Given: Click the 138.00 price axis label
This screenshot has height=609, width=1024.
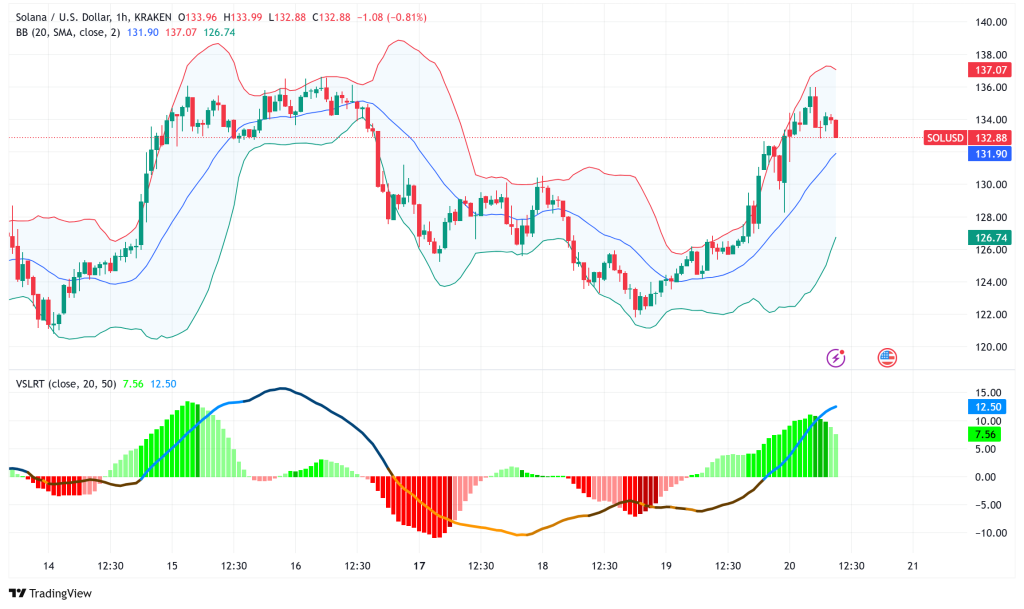Looking at the screenshot, I should click(x=991, y=55).
